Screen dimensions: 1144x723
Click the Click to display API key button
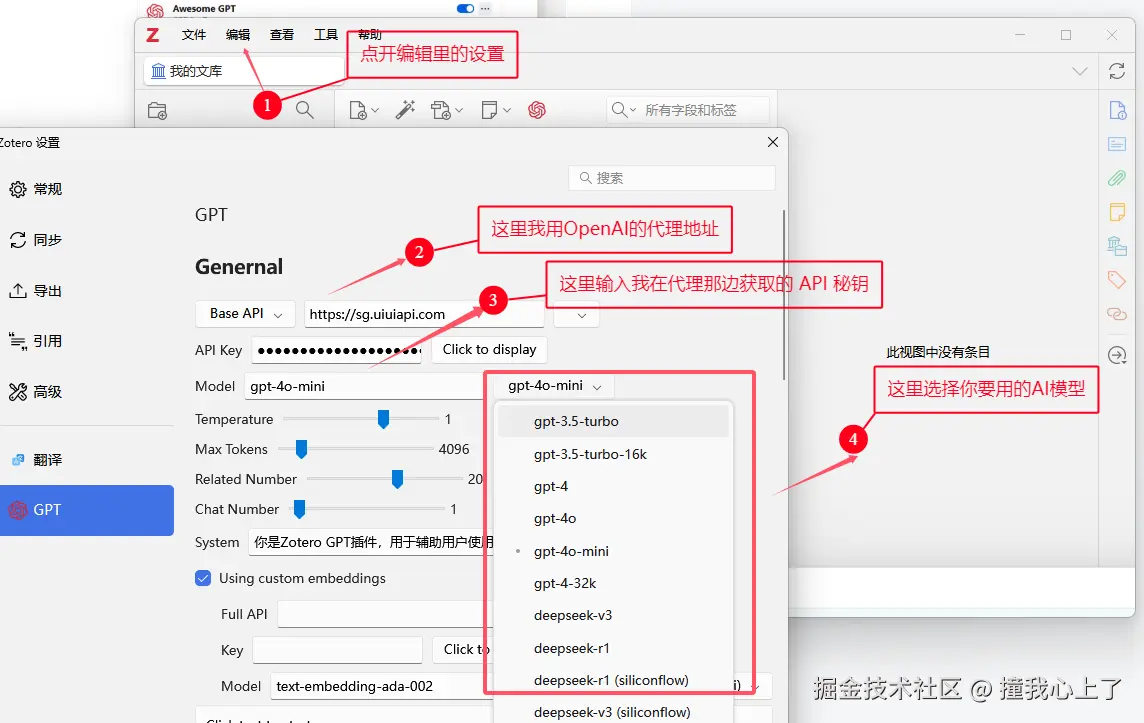pos(489,350)
